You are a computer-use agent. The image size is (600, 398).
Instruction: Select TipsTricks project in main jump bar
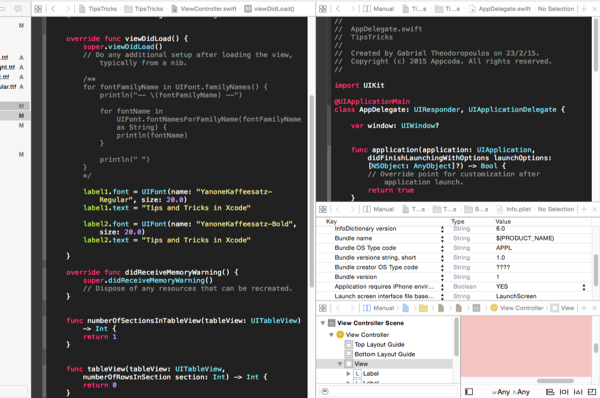(98, 9)
